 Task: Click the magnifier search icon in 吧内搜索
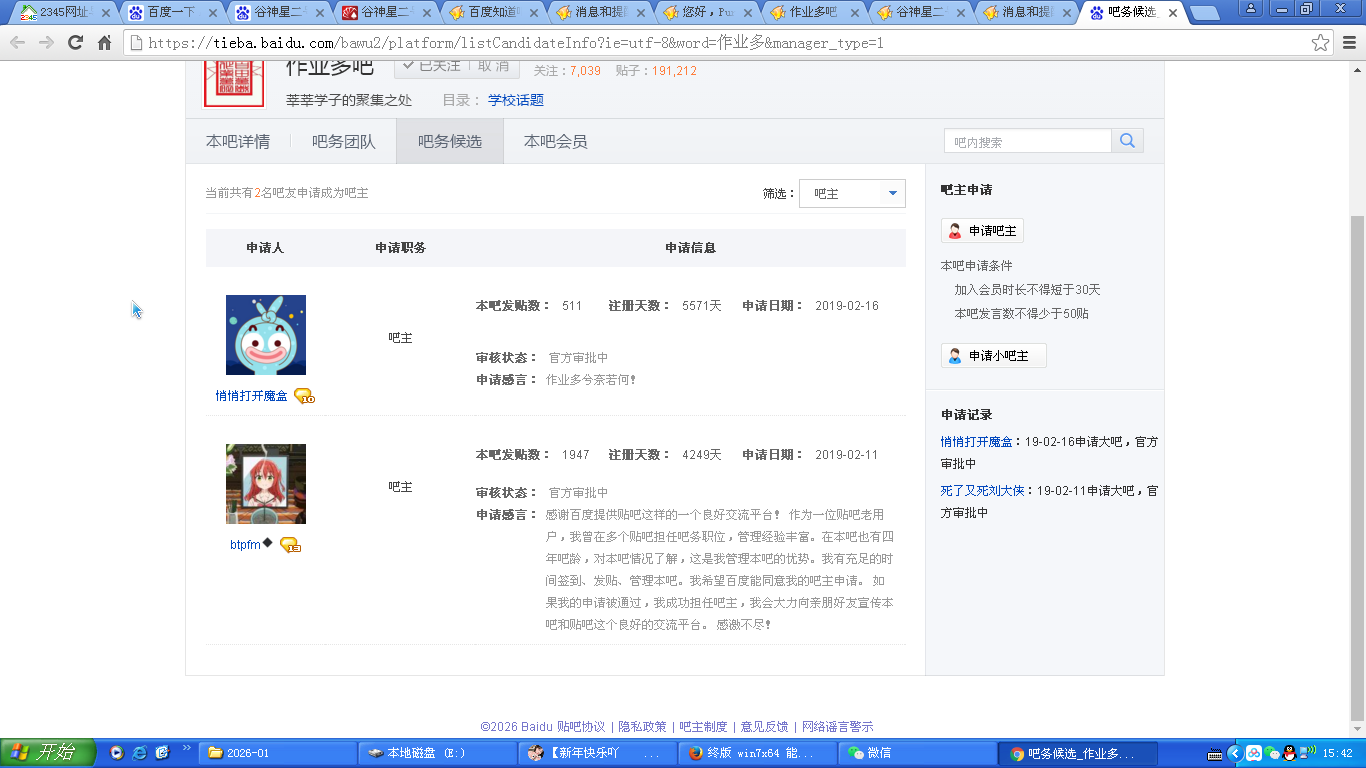click(x=1127, y=141)
